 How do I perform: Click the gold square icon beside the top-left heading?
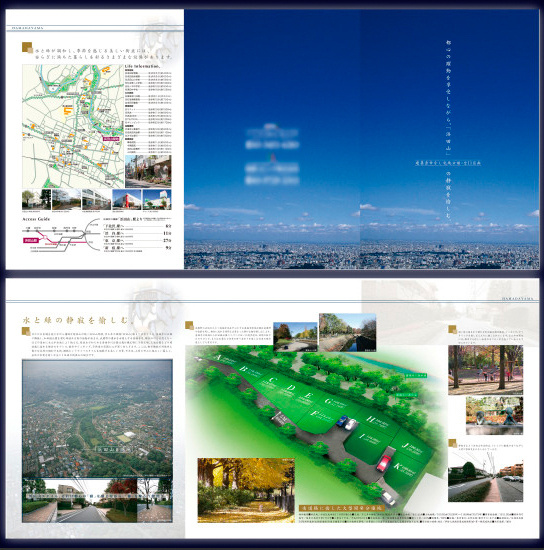pyautogui.click(x=27, y=47)
